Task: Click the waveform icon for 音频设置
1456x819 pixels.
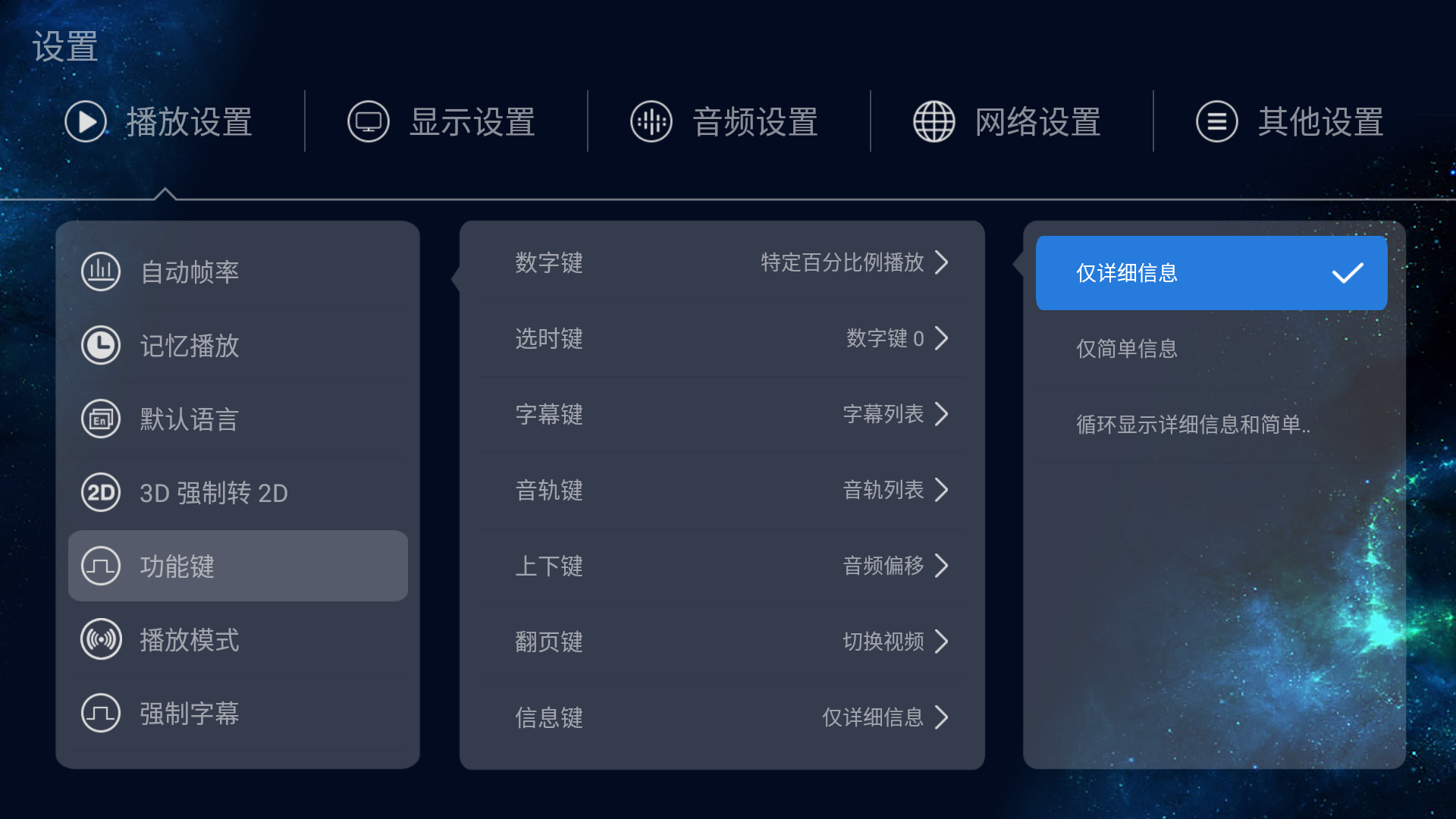Action: pos(651,121)
